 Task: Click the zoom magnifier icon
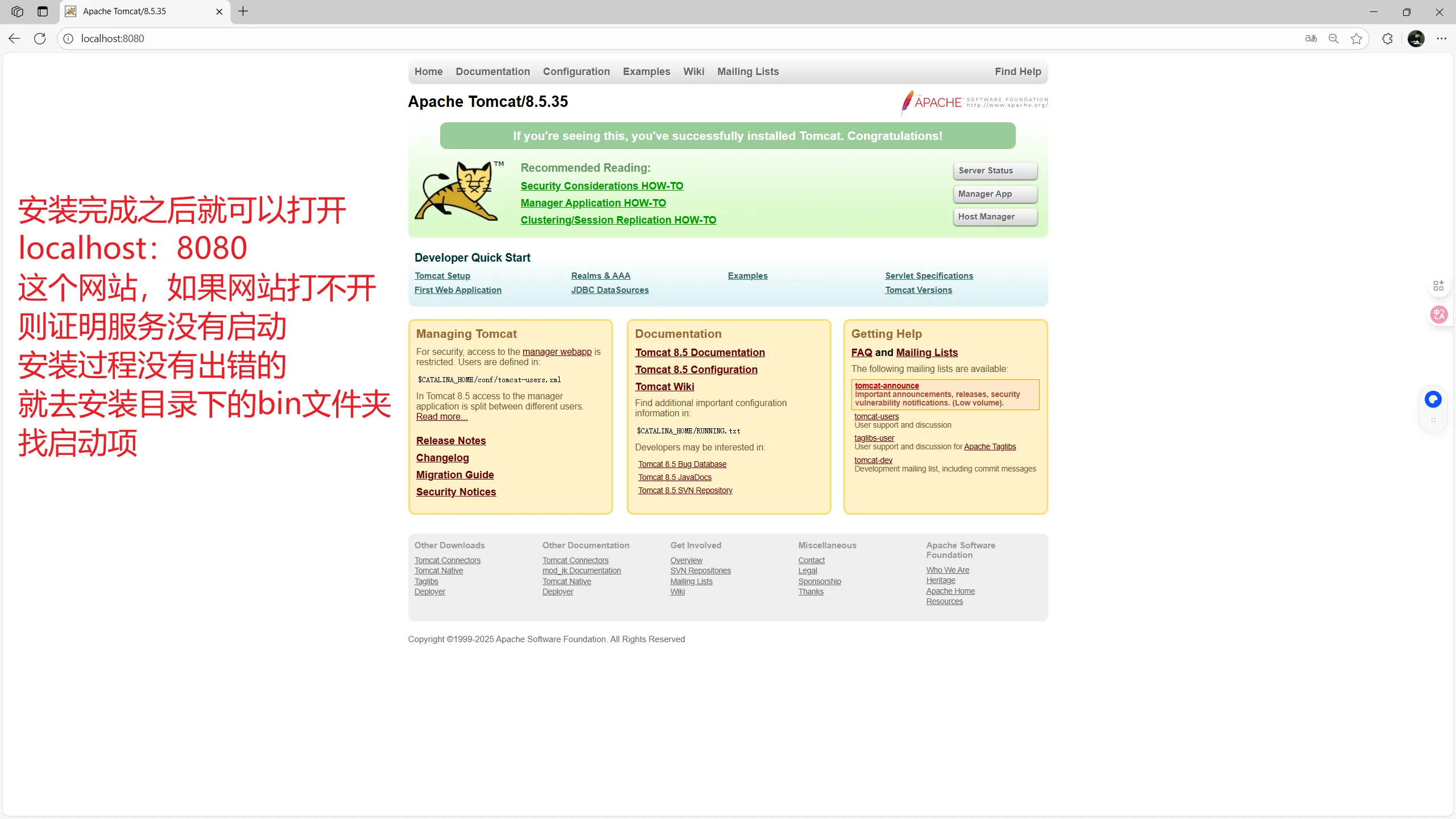(x=1333, y=39)
